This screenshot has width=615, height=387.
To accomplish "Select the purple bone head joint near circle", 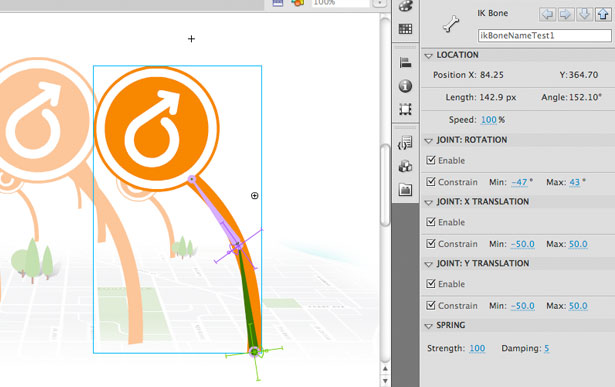I will (191, 179).
